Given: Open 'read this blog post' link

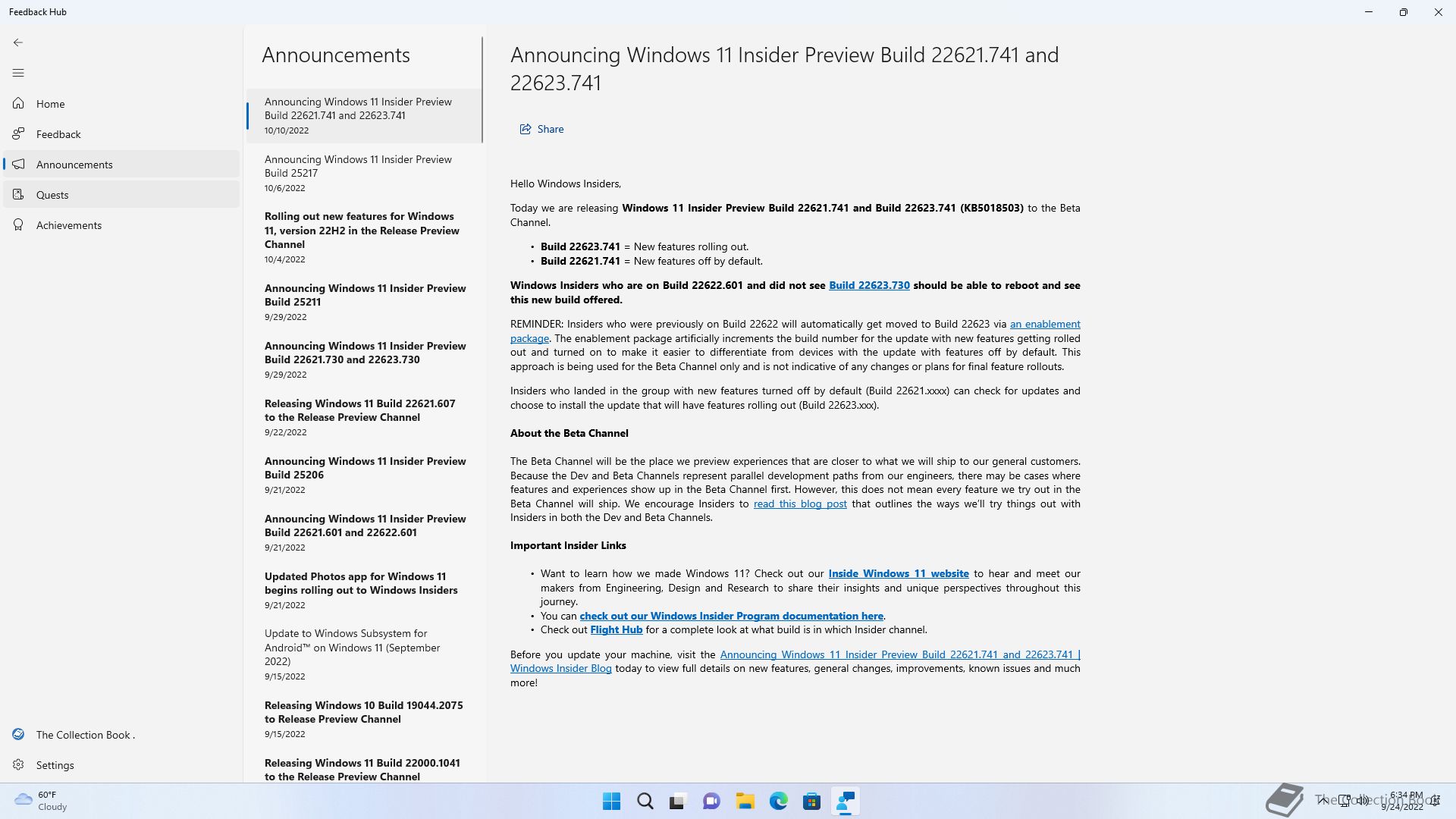Looking at the screenshot, I should coord(800,504).
